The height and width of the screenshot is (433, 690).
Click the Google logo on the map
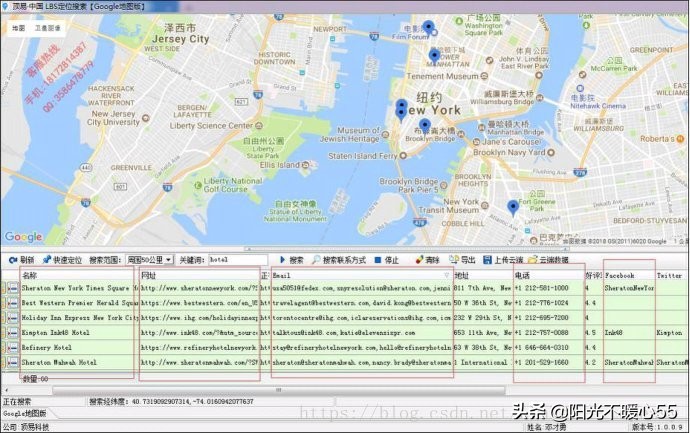pyautogui.click(x=24, y=237)
